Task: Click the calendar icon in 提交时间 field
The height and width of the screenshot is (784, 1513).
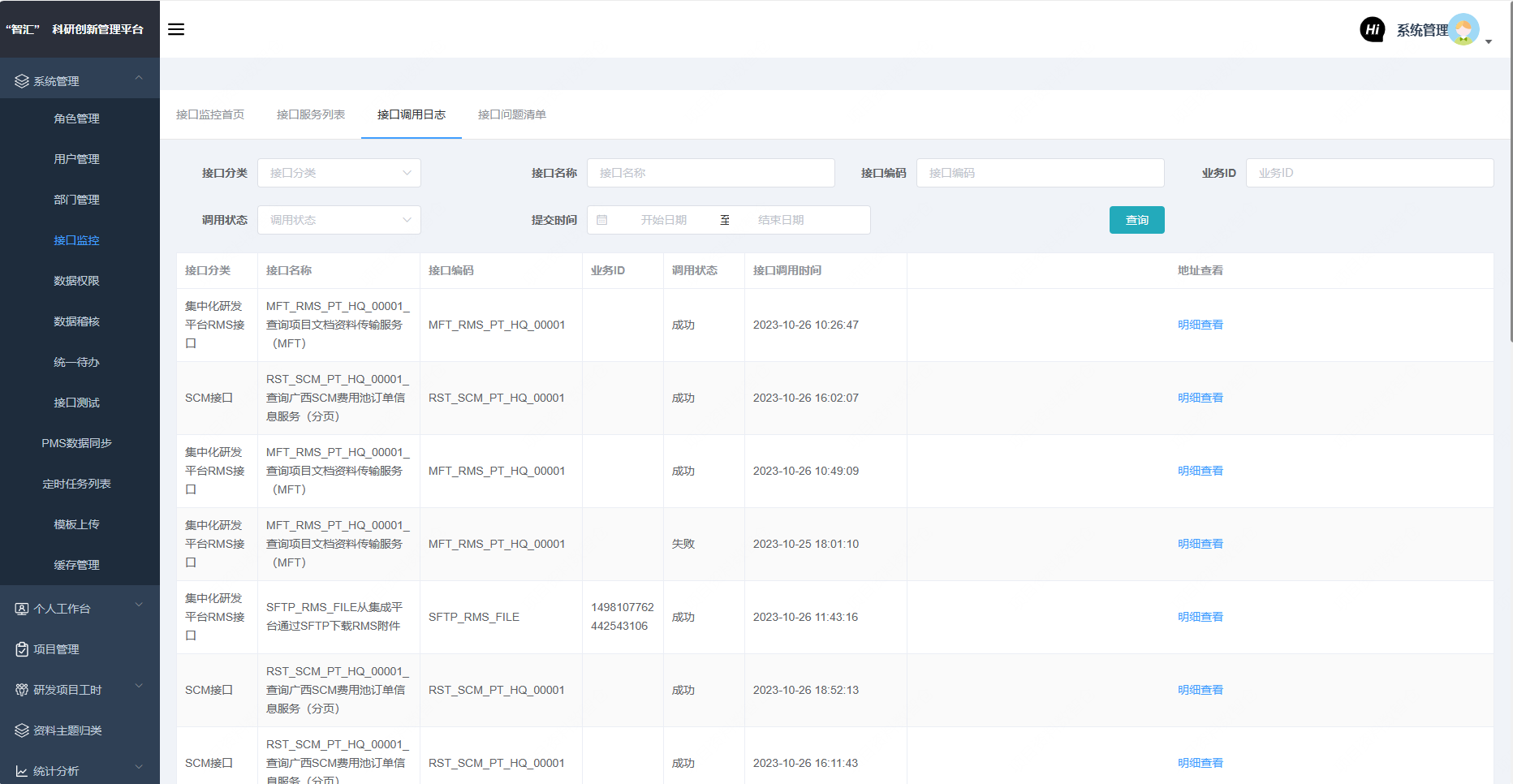Action: 602,220
